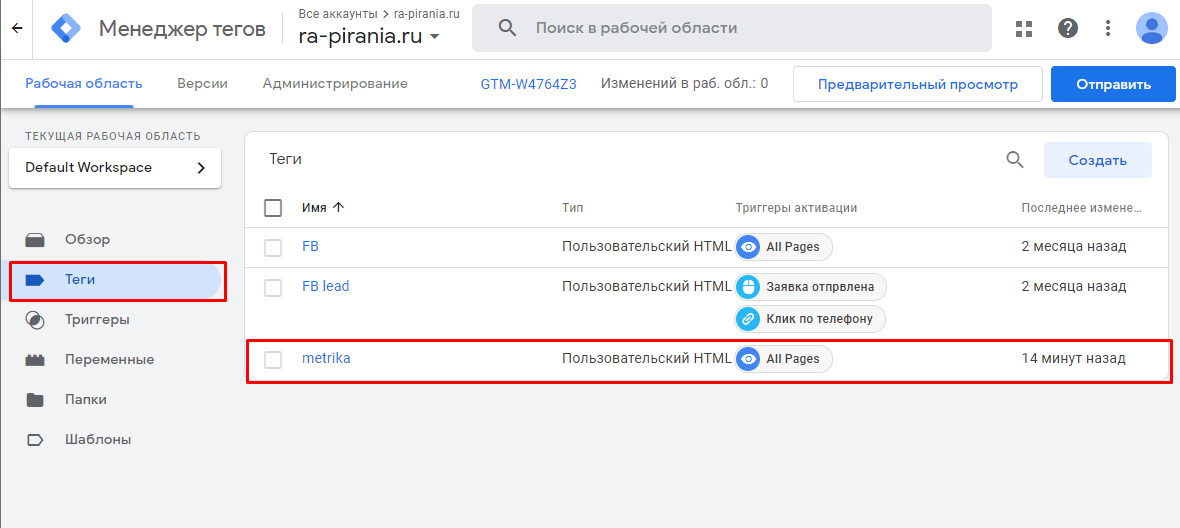This screenshot has height=528, width=1180.
Task: Switch to the Версии tab
Action: click(x=202, y=84)
